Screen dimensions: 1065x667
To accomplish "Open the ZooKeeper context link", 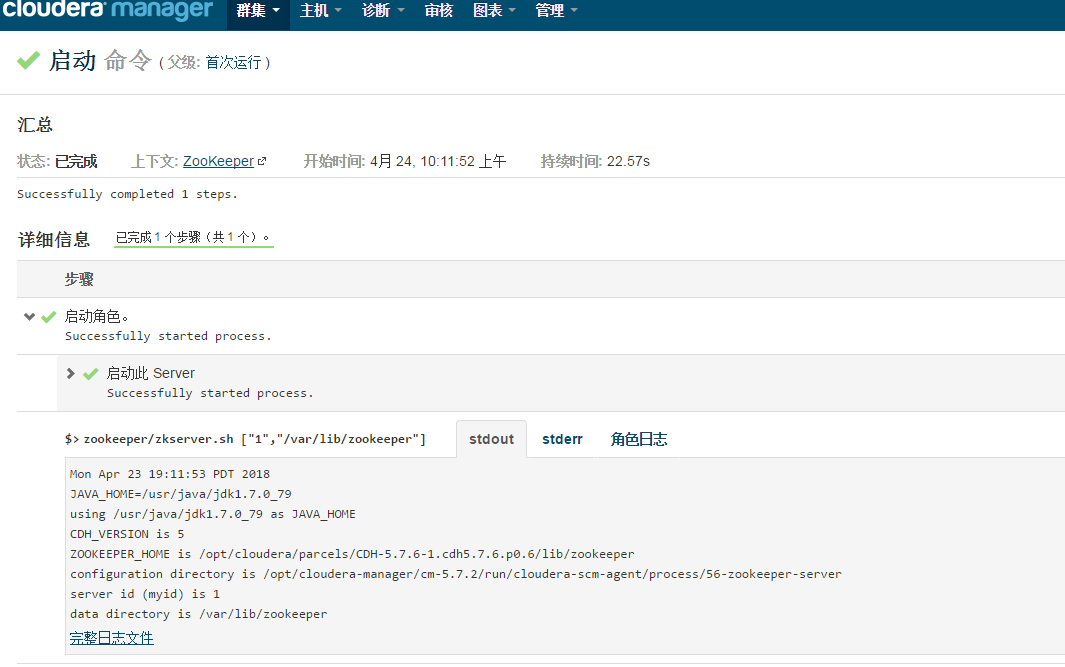I will 218,161.
